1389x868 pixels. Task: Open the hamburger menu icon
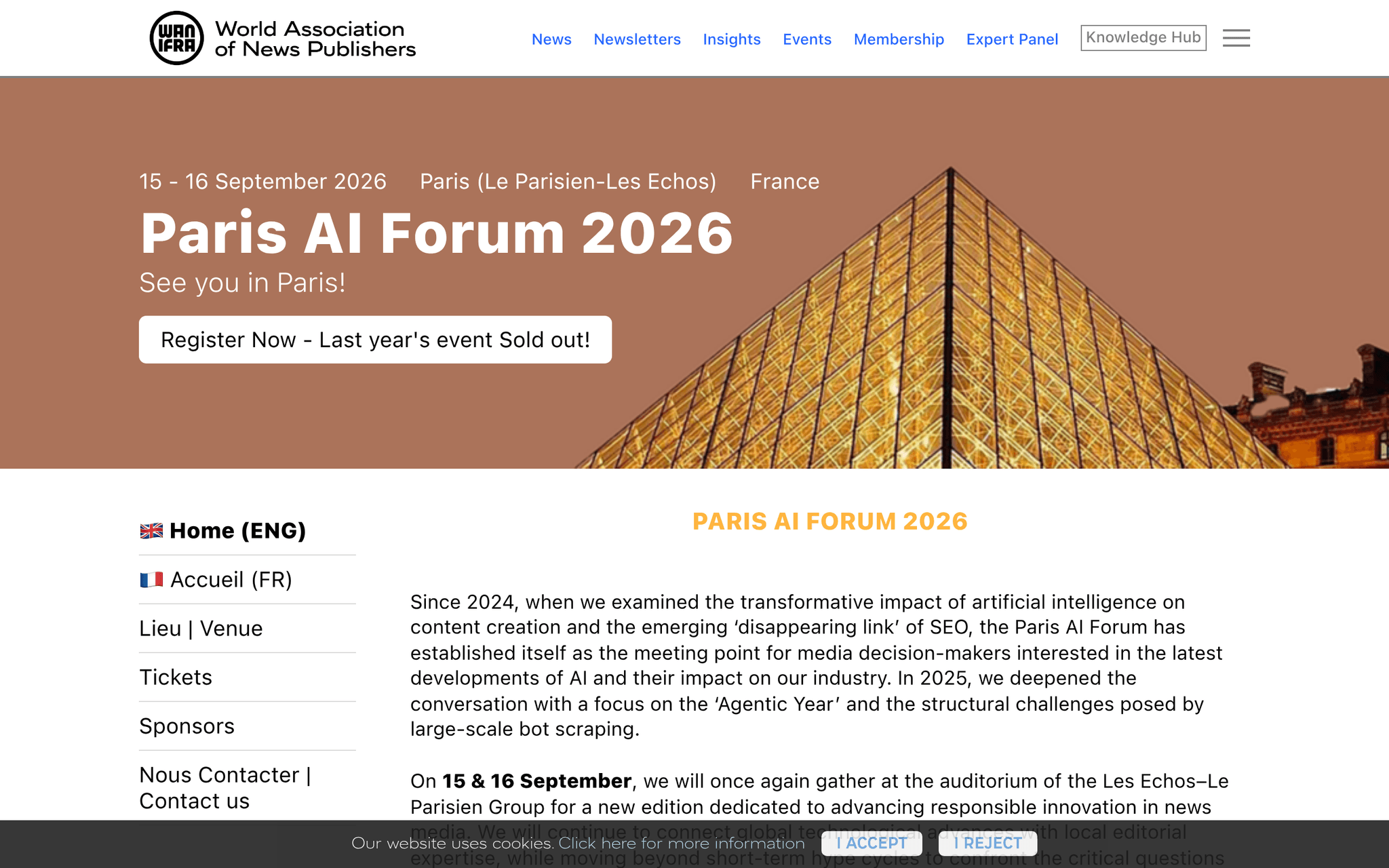click(x=1236, y=38)
